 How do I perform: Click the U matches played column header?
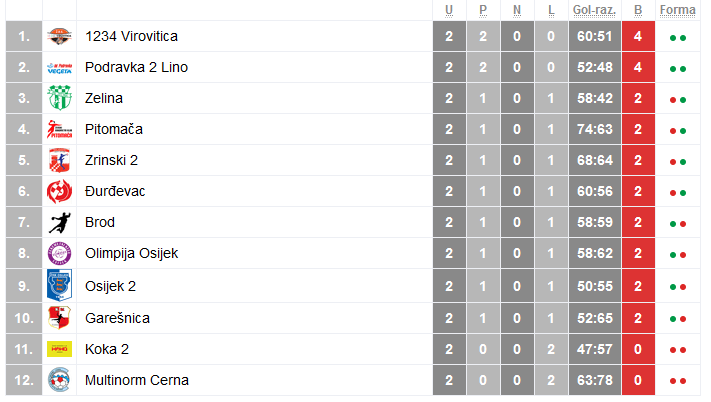pos(450,11)
